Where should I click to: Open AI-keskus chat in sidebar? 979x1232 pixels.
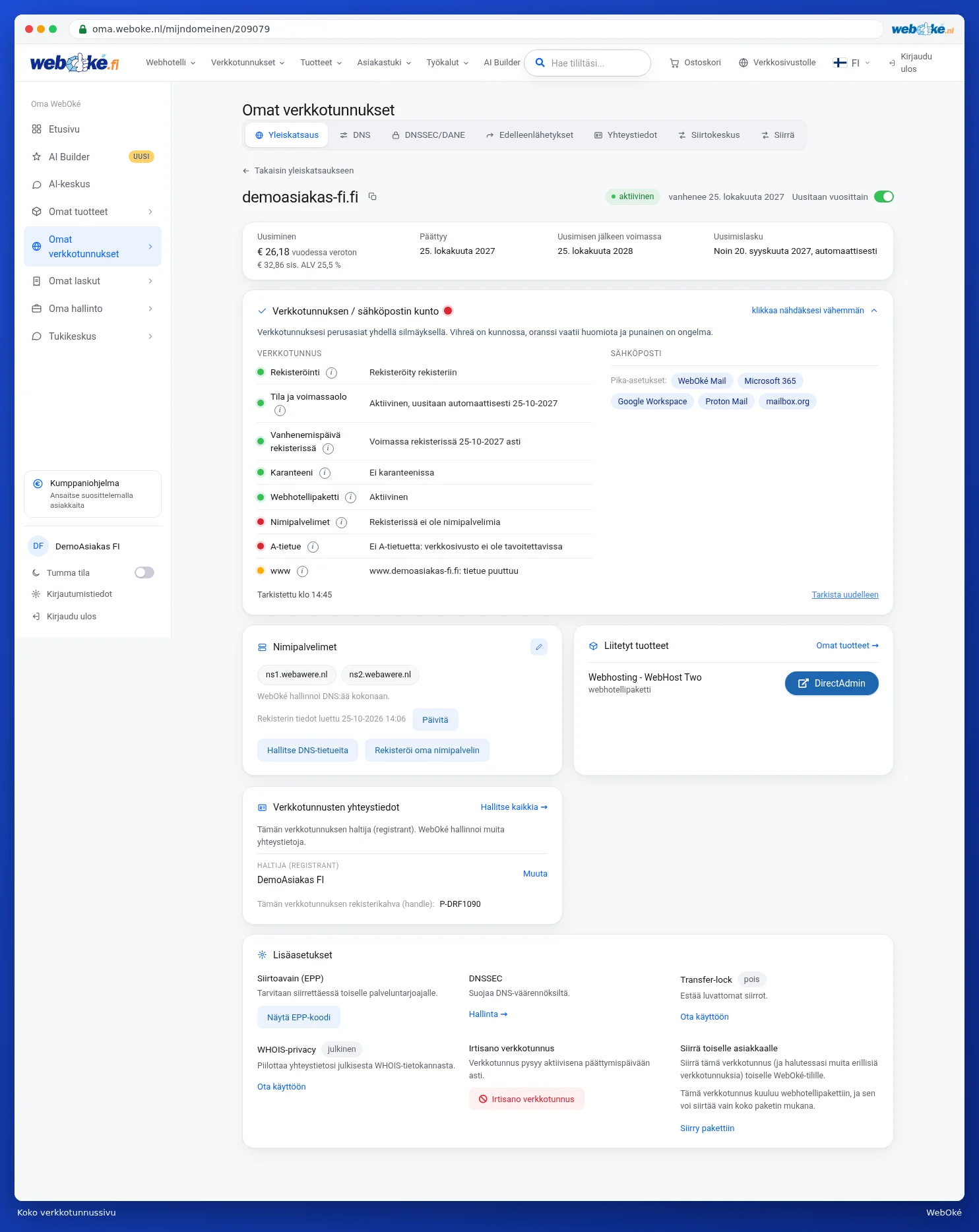tap(92, 184)
